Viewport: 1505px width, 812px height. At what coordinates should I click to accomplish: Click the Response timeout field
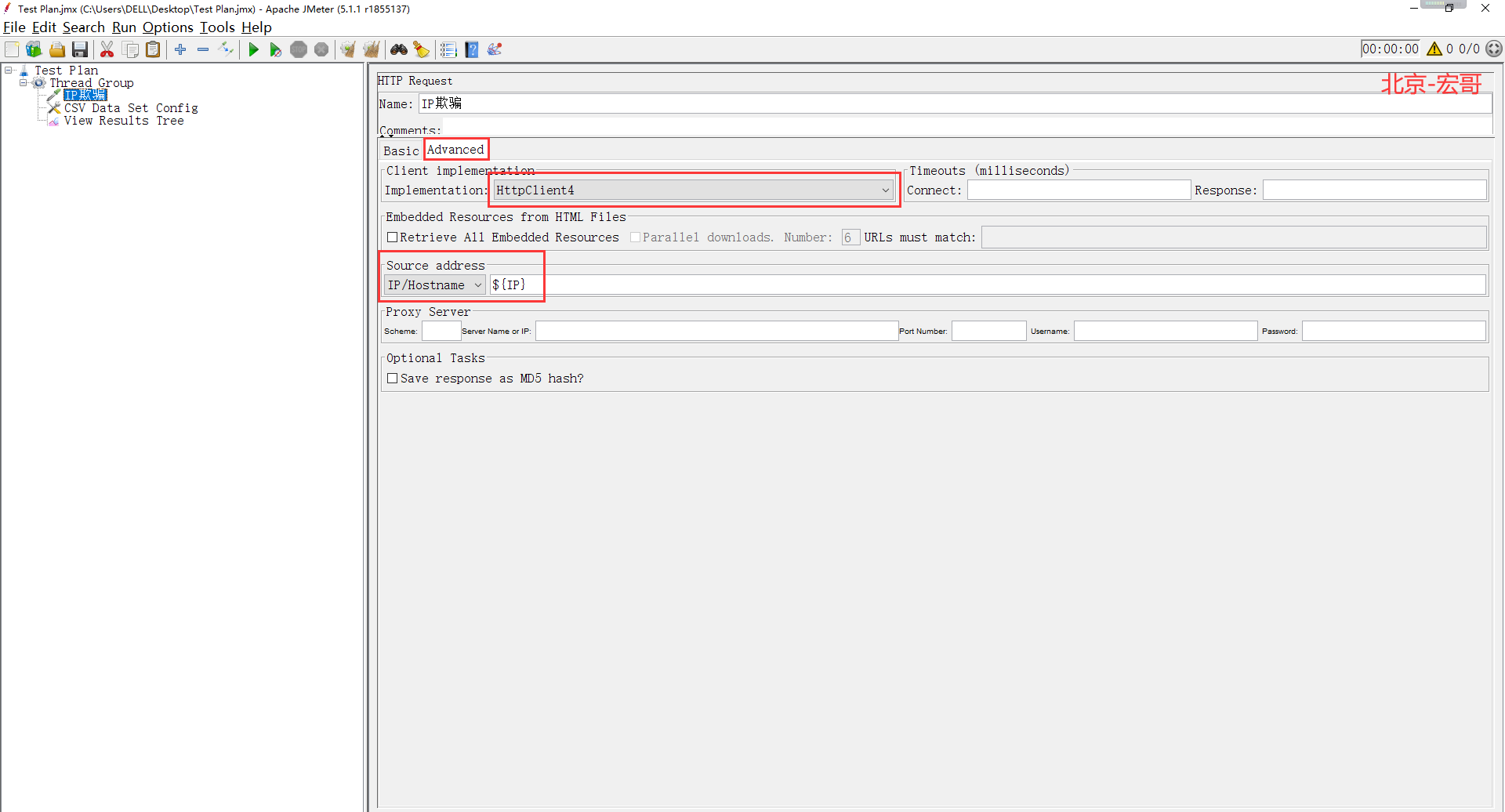pyautogui.click(x=1374, y=190)
